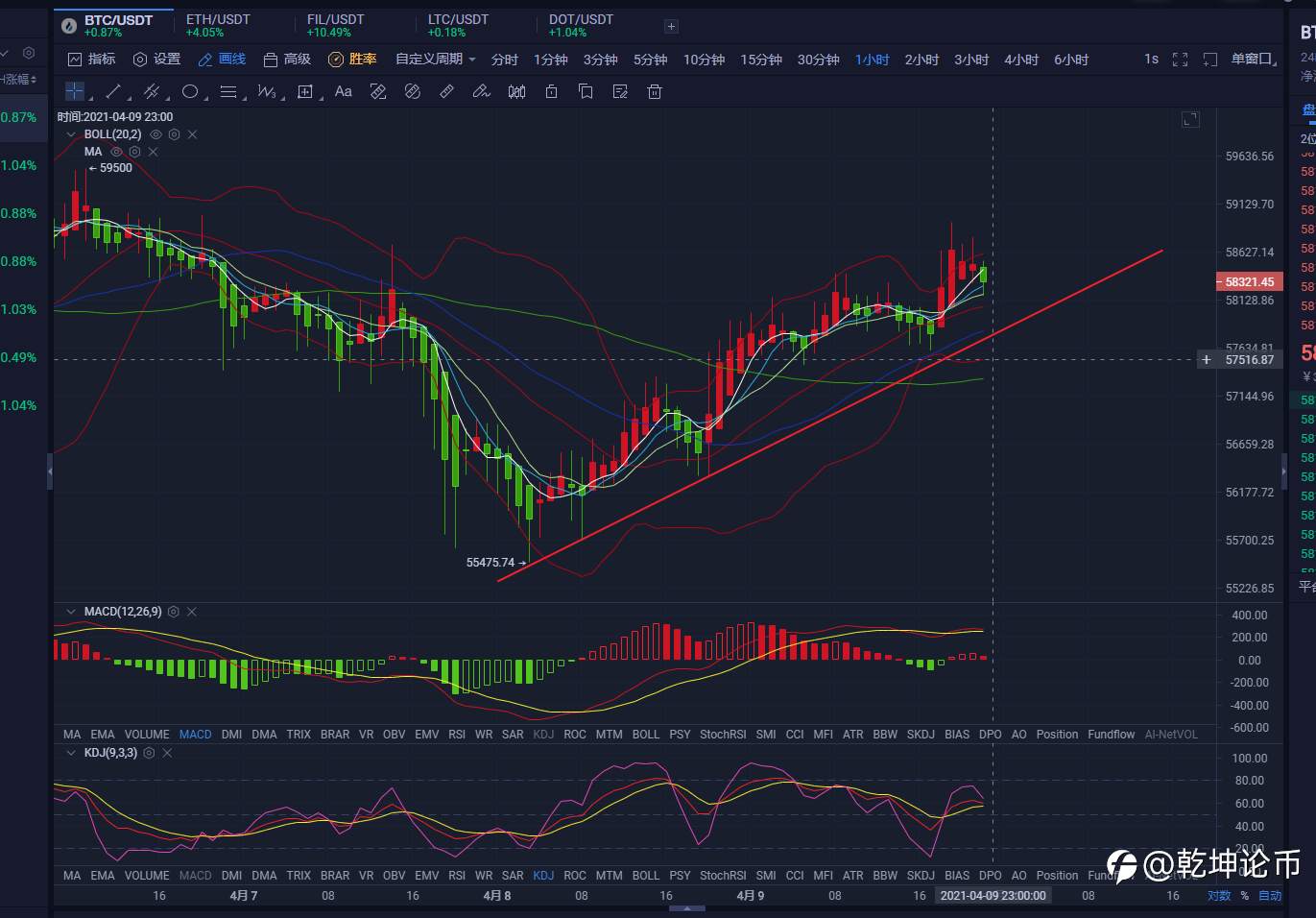
Task: Open the 高级 advanced tools
Action: [287, 60]
